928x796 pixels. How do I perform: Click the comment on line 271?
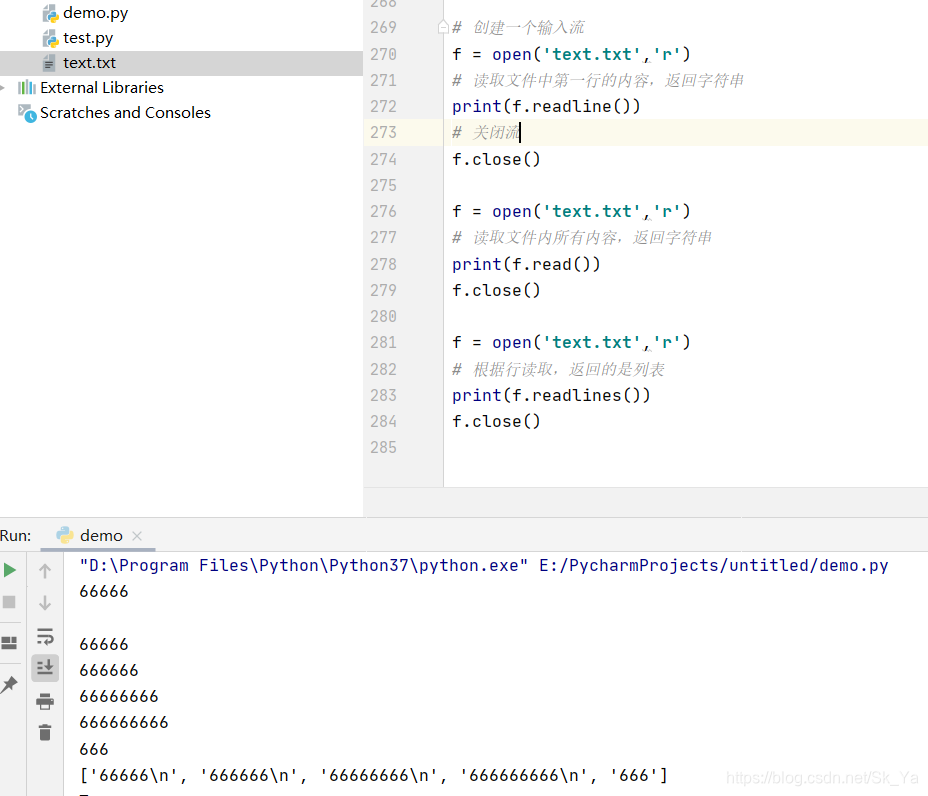click(598, 80)
